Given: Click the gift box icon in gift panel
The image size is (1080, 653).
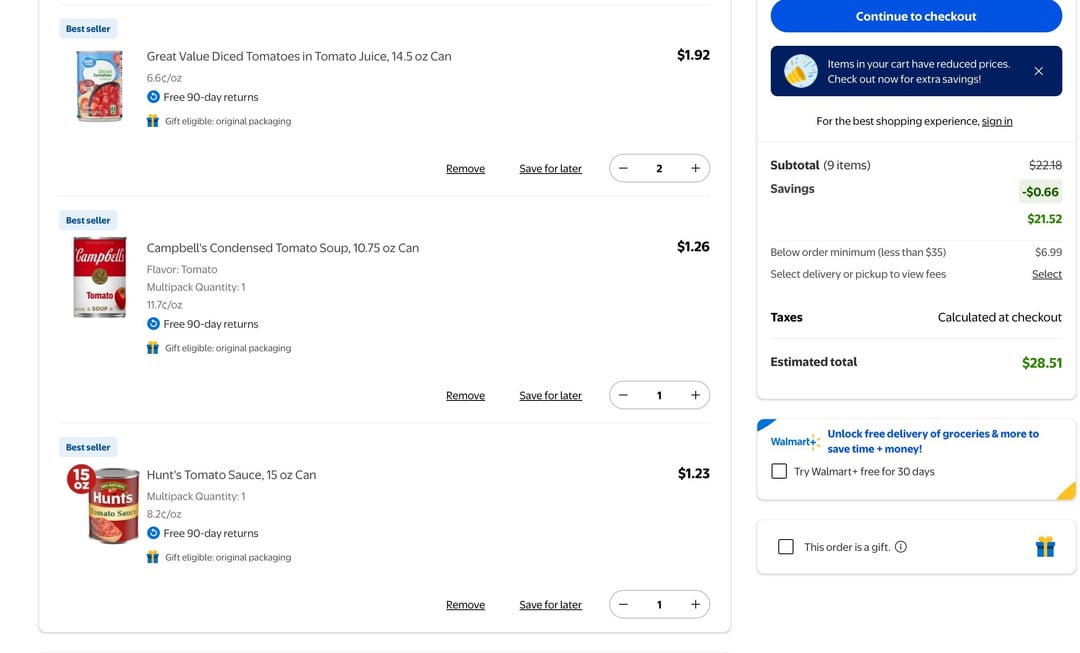Looking at the screenshot, I should pos(1045,547).
